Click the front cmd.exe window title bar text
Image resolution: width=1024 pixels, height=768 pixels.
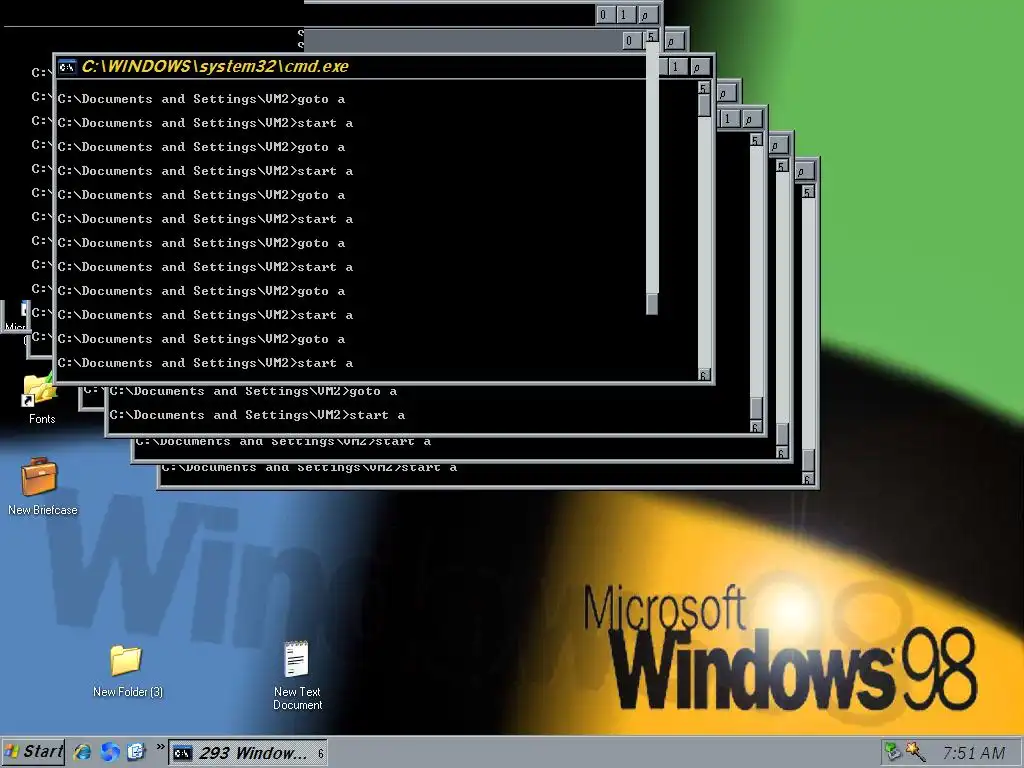[215, 67]
